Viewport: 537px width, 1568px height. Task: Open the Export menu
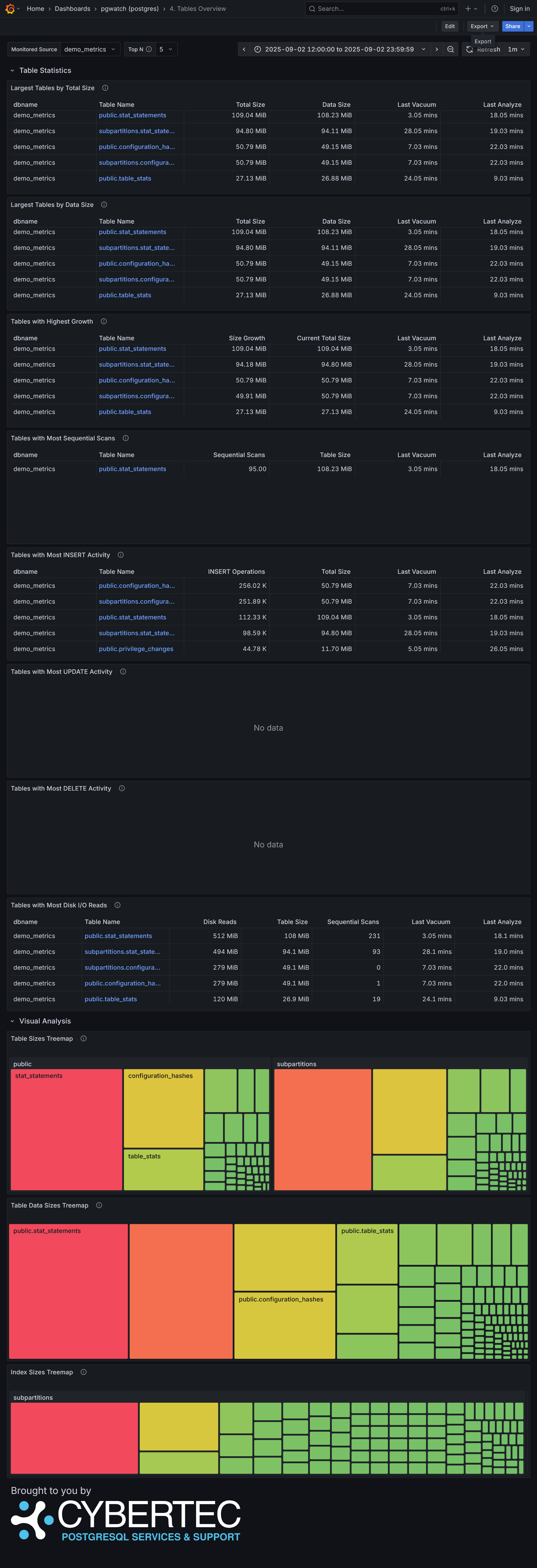click(482, 26)
